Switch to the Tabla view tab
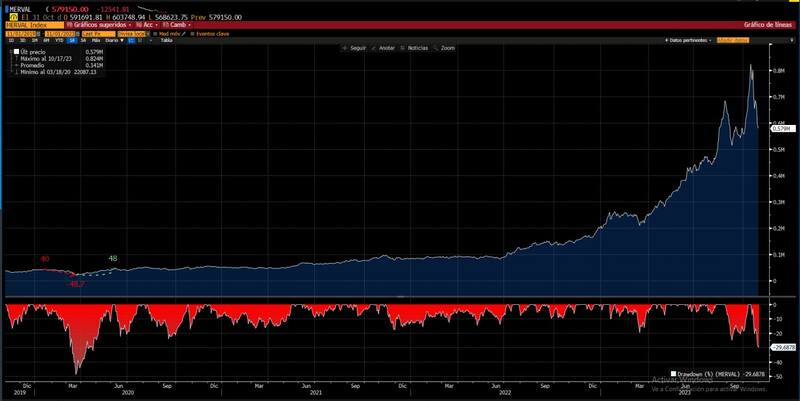This screenshot has width=800, height=401. 165,40
